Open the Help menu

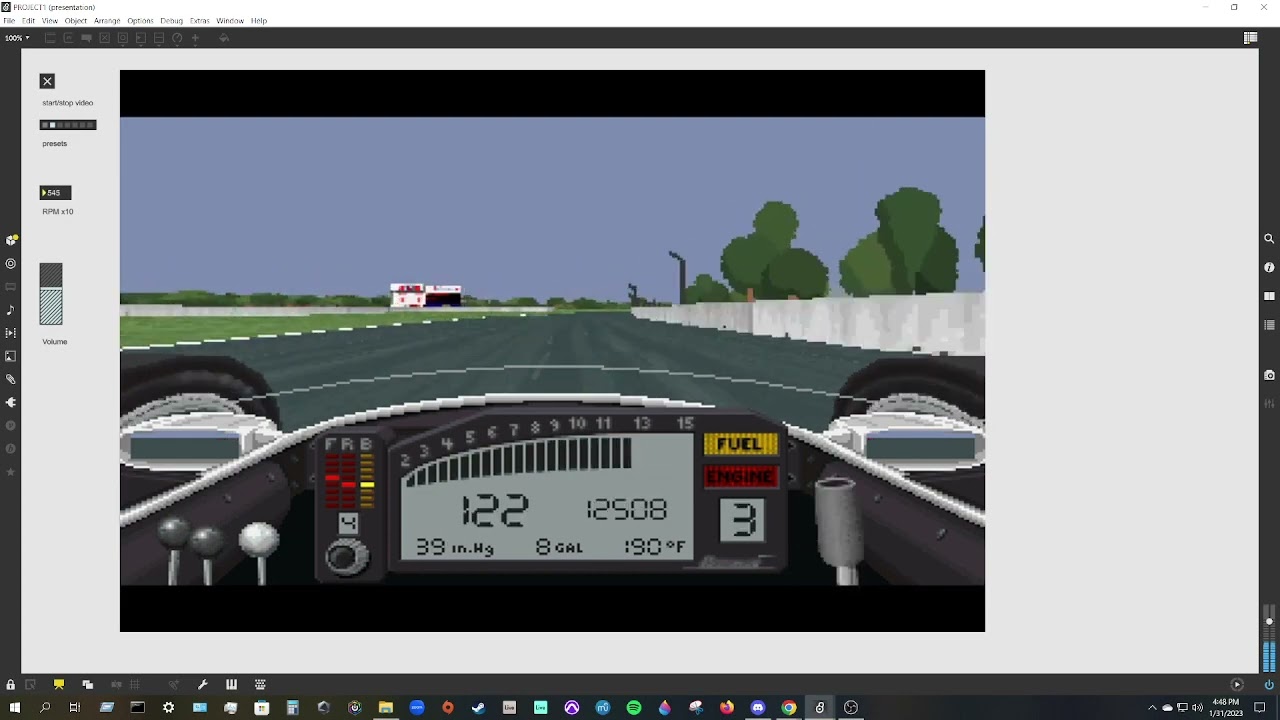click(x=259, y=21)
